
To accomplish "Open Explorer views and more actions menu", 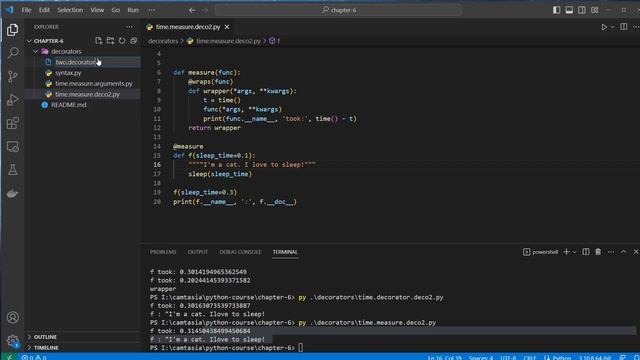I will pos(129,27).
